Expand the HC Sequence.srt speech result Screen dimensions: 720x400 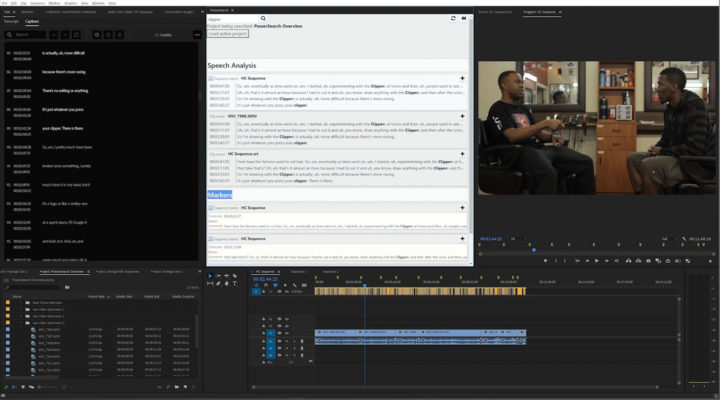tap(462, 154)
